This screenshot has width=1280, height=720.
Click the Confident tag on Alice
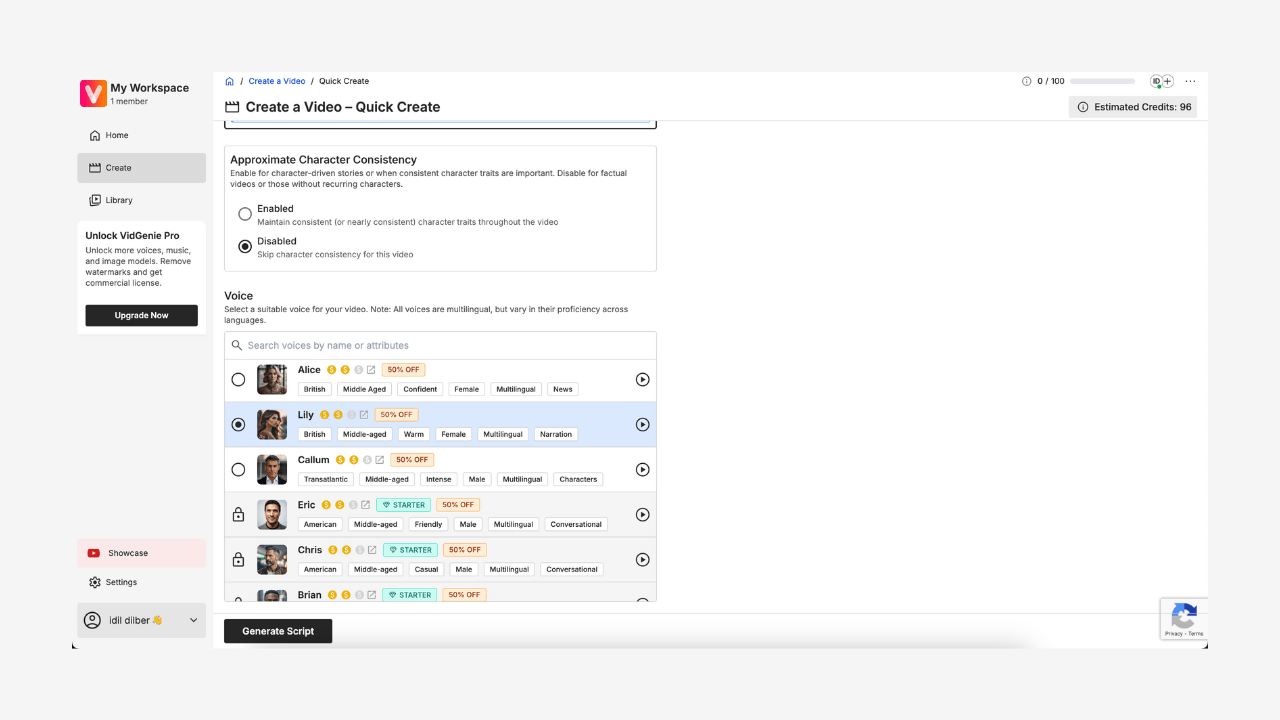(420, 389)
